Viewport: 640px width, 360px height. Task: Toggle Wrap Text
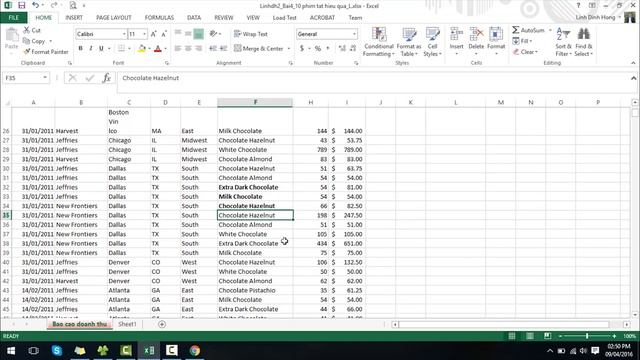click(x=251, y=34)
